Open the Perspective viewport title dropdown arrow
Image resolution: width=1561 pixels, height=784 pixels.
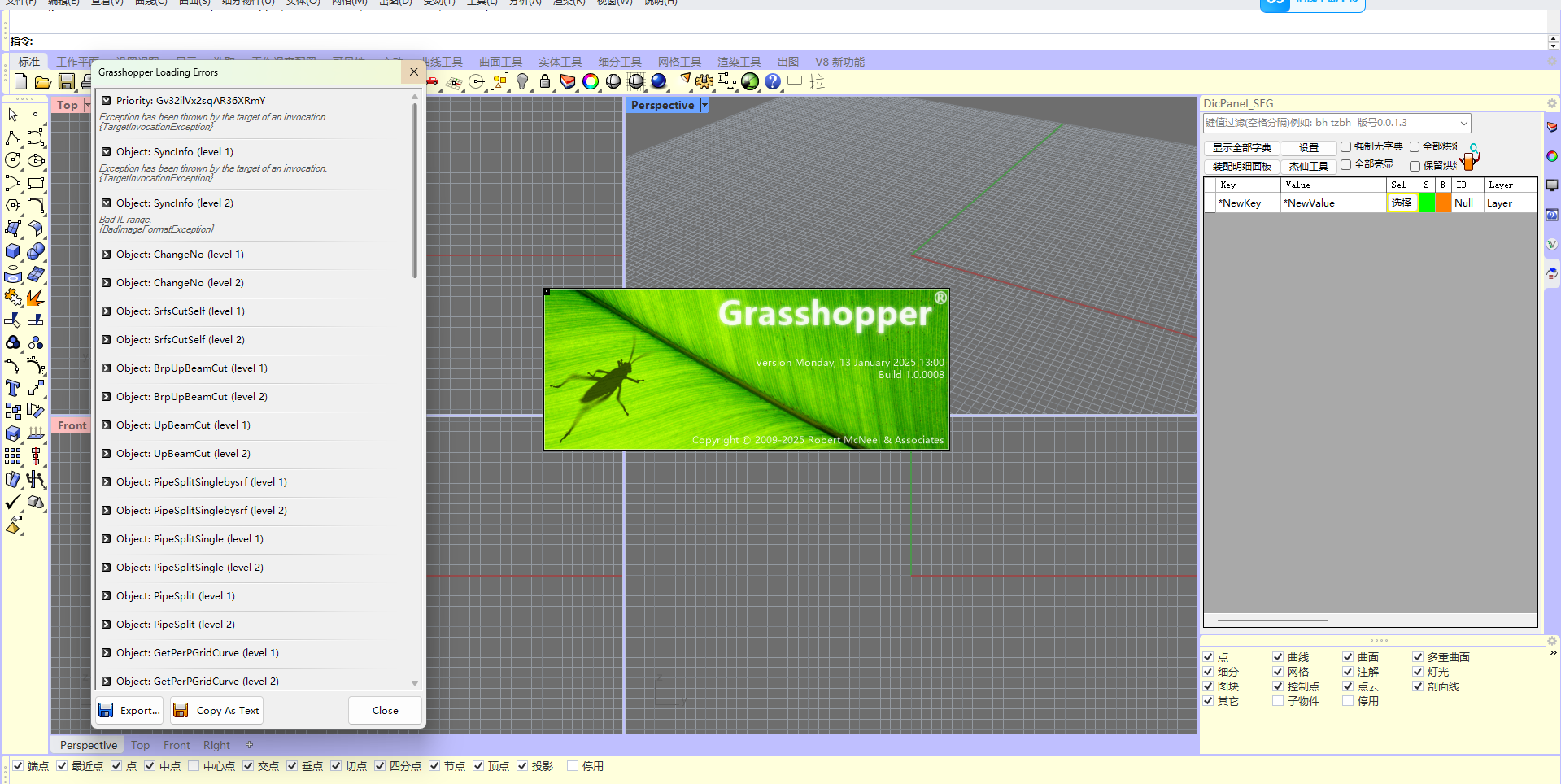click(x=704, y=106)
